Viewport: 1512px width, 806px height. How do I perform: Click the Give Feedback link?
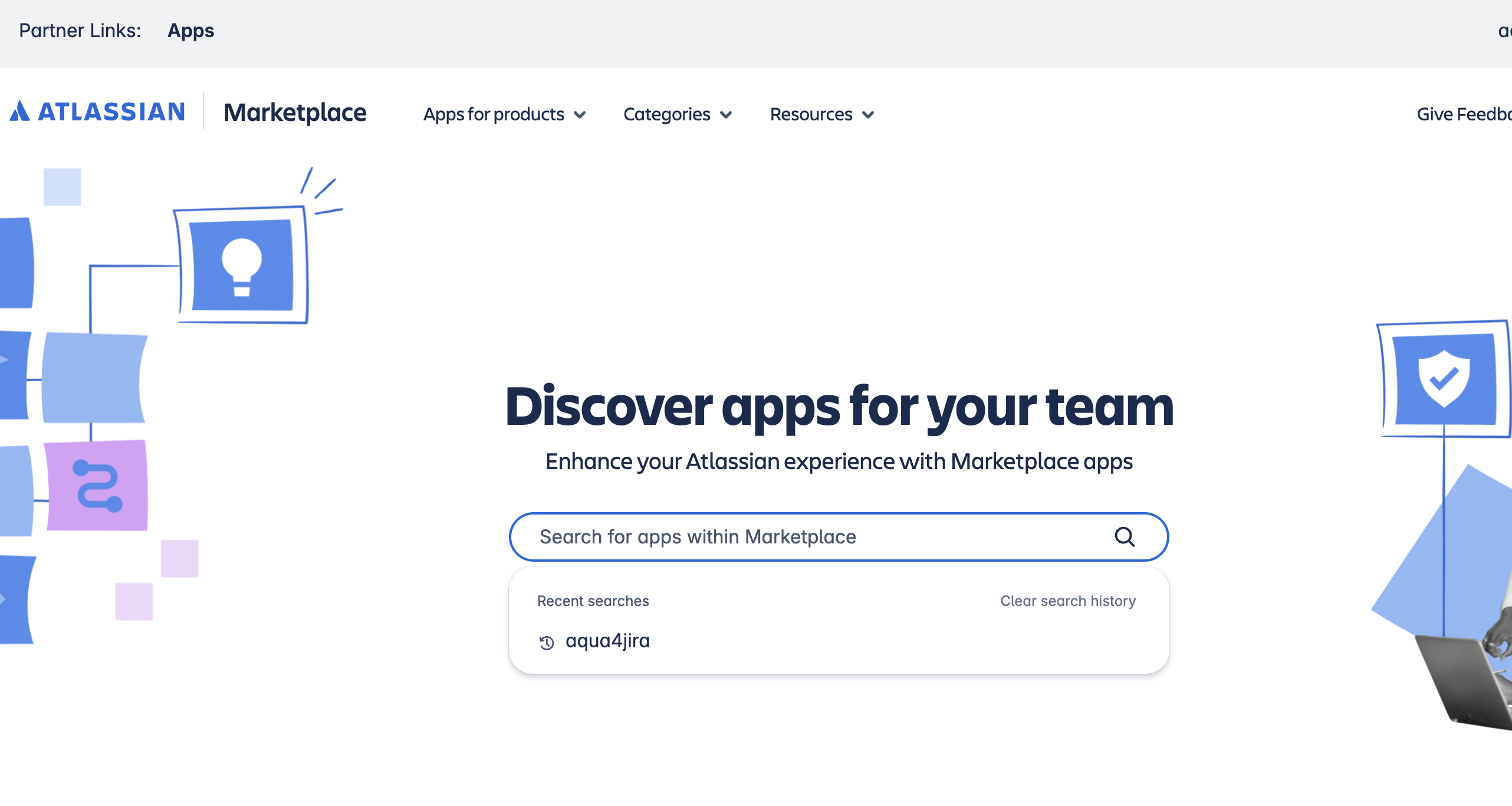[x=1464, y=114]
